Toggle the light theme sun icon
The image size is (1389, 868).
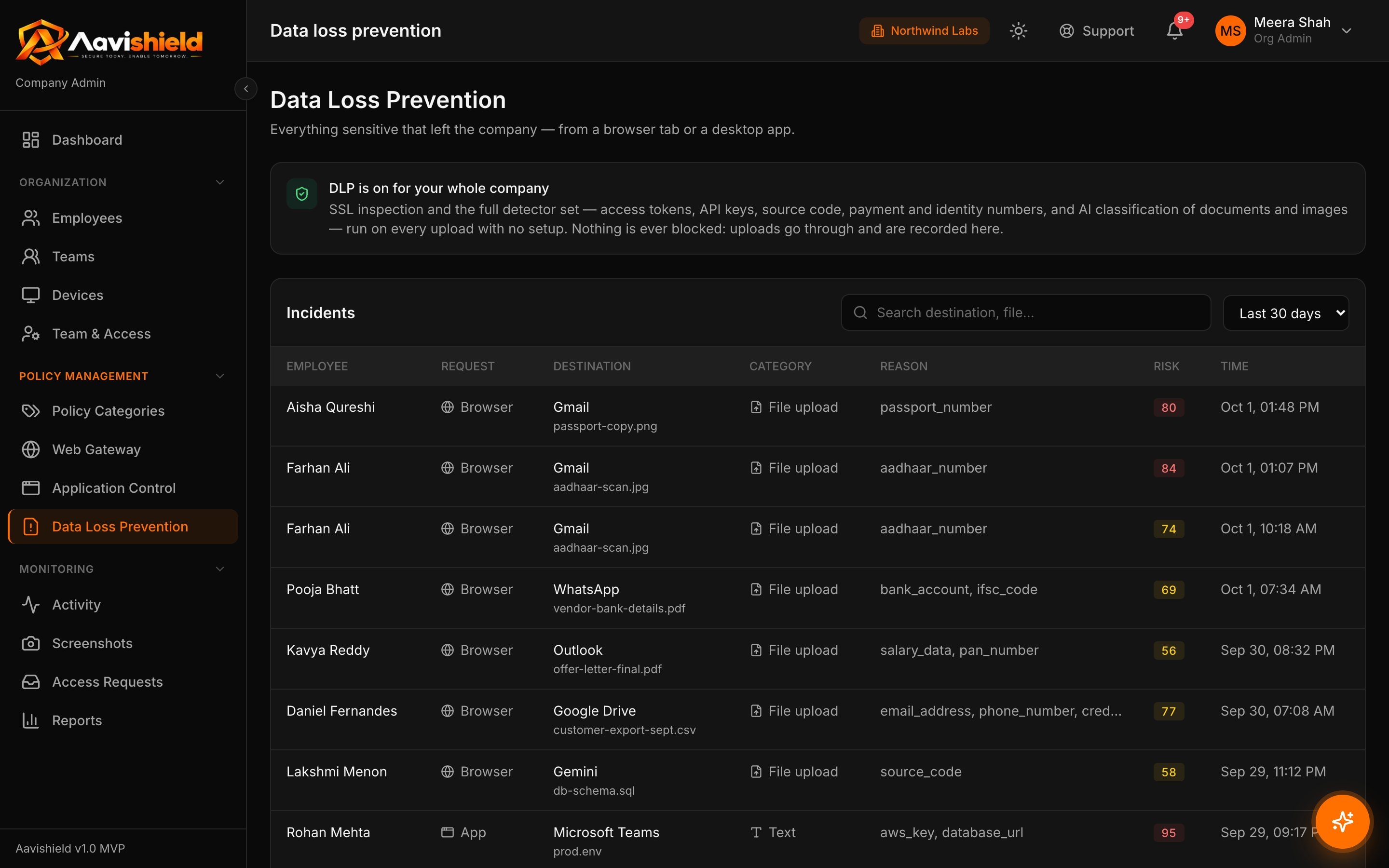click(1018, 31)
